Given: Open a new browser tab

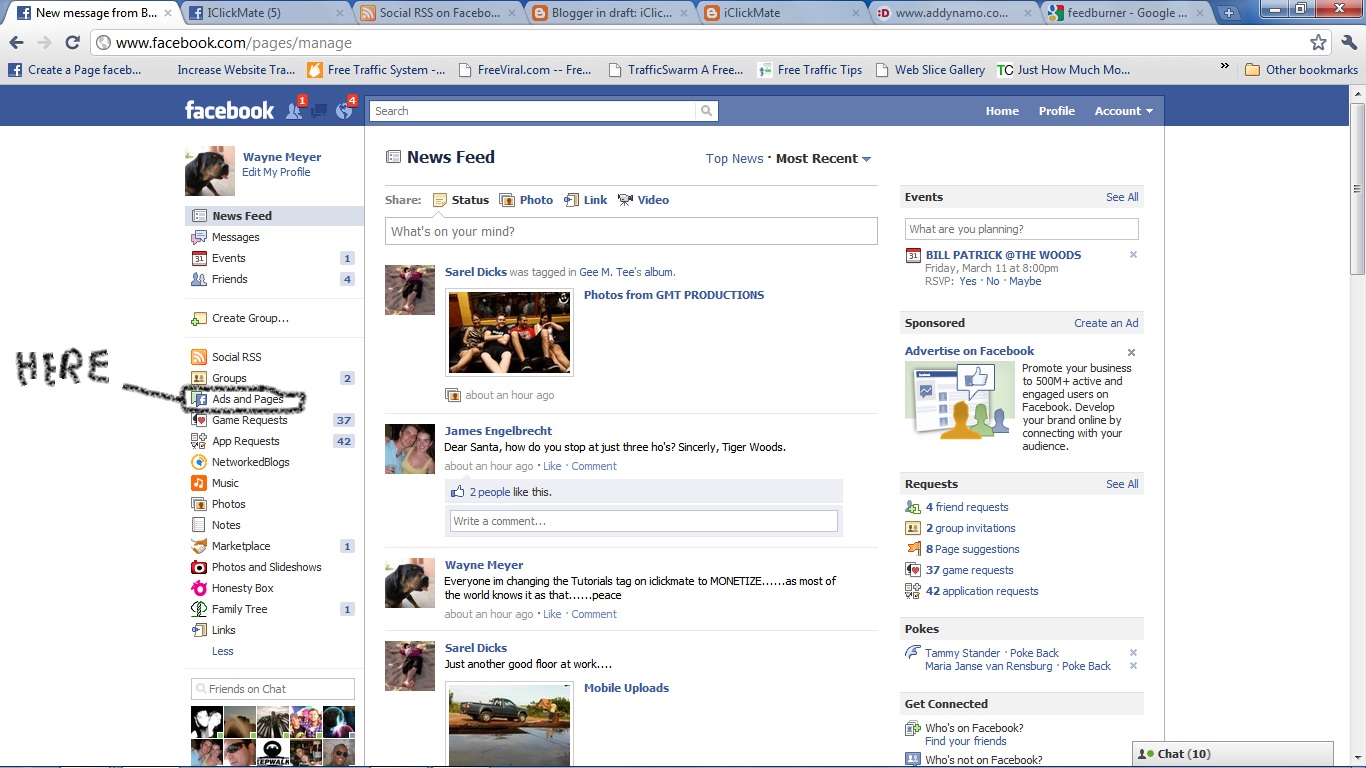Looking at the screenshot, I should coord(1229,13).
